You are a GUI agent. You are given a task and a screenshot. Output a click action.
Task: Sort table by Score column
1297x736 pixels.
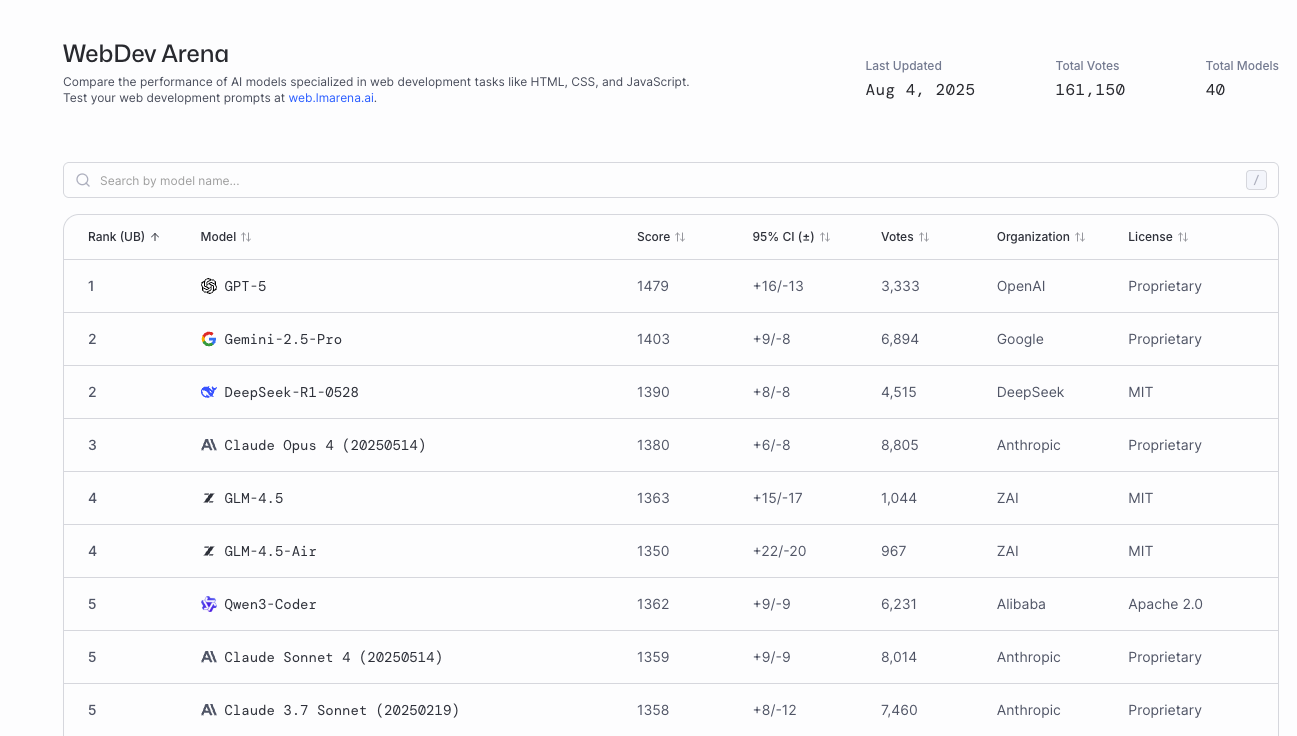click(x=661, y=237)
